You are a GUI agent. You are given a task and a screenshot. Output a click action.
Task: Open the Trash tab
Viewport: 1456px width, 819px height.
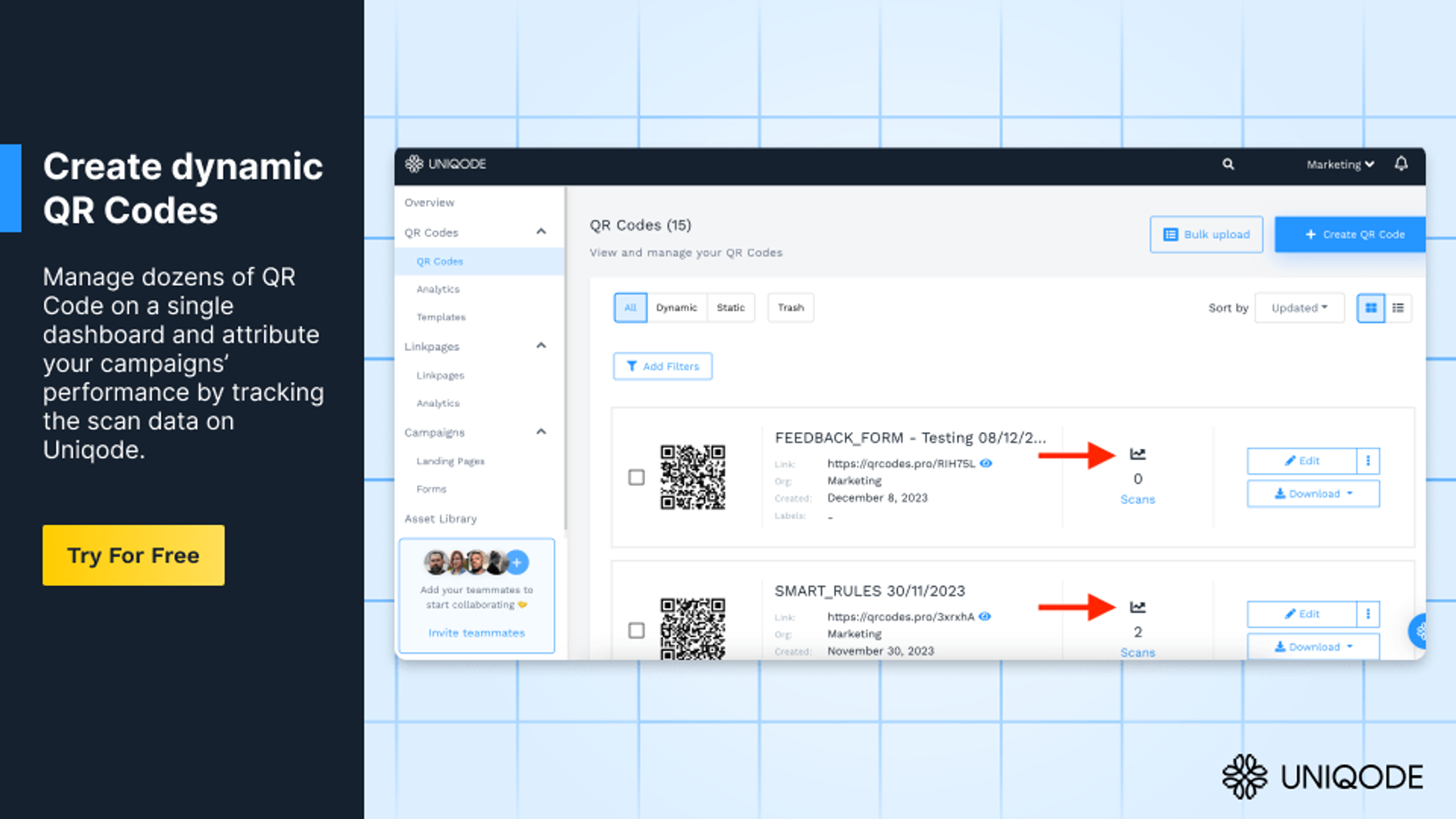click(790, 308)
